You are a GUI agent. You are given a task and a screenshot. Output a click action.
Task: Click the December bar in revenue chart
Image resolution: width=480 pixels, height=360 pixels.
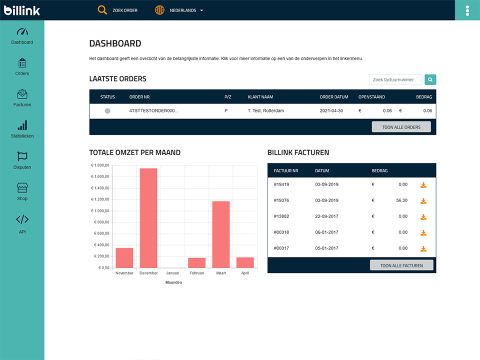click(x=148, y=218)
